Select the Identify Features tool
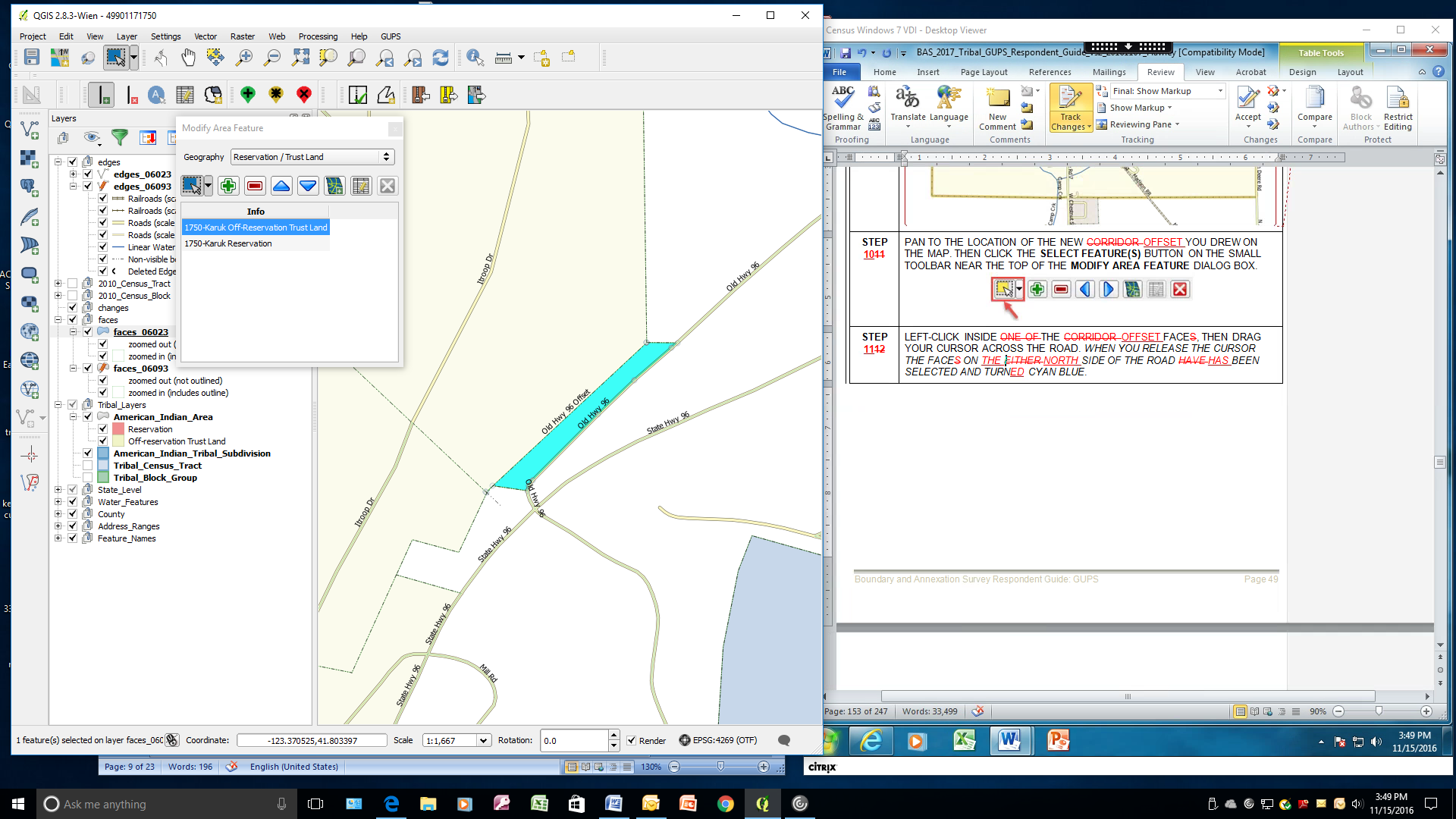Viewport: 1456px width, 819px height. [475, 58]
